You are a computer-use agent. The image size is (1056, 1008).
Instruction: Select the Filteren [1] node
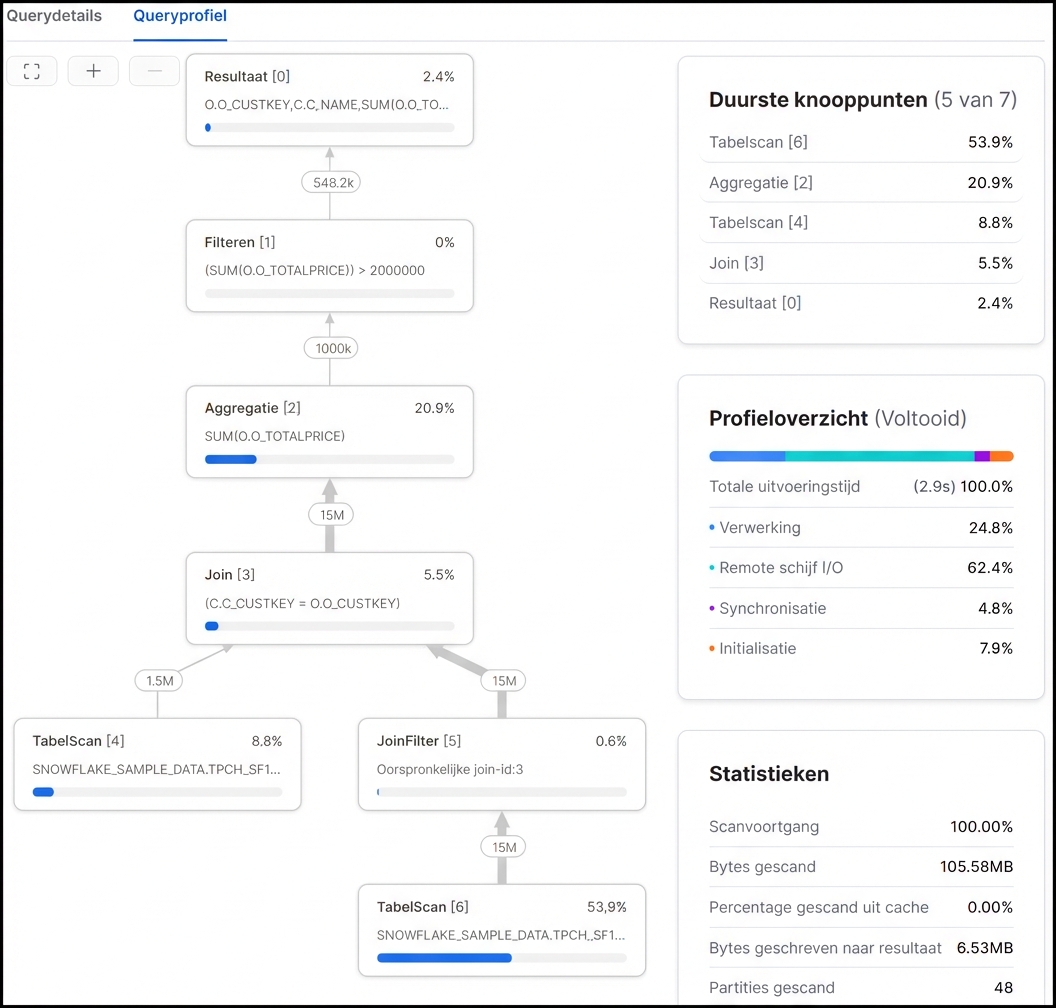tap(329, 266)
